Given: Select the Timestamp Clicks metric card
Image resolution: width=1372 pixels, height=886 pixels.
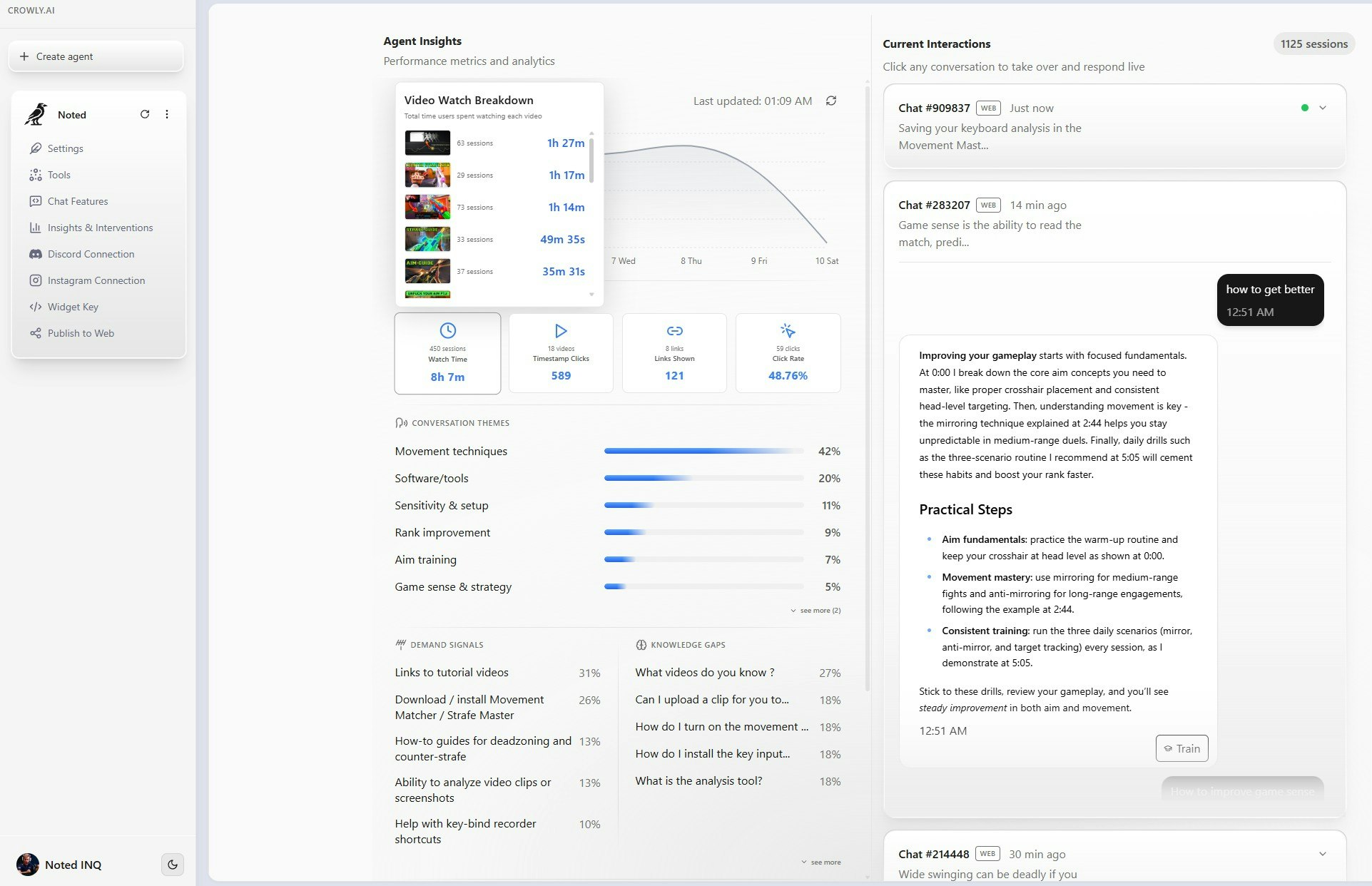Looking at the screenshot, I should pos(561,353).
